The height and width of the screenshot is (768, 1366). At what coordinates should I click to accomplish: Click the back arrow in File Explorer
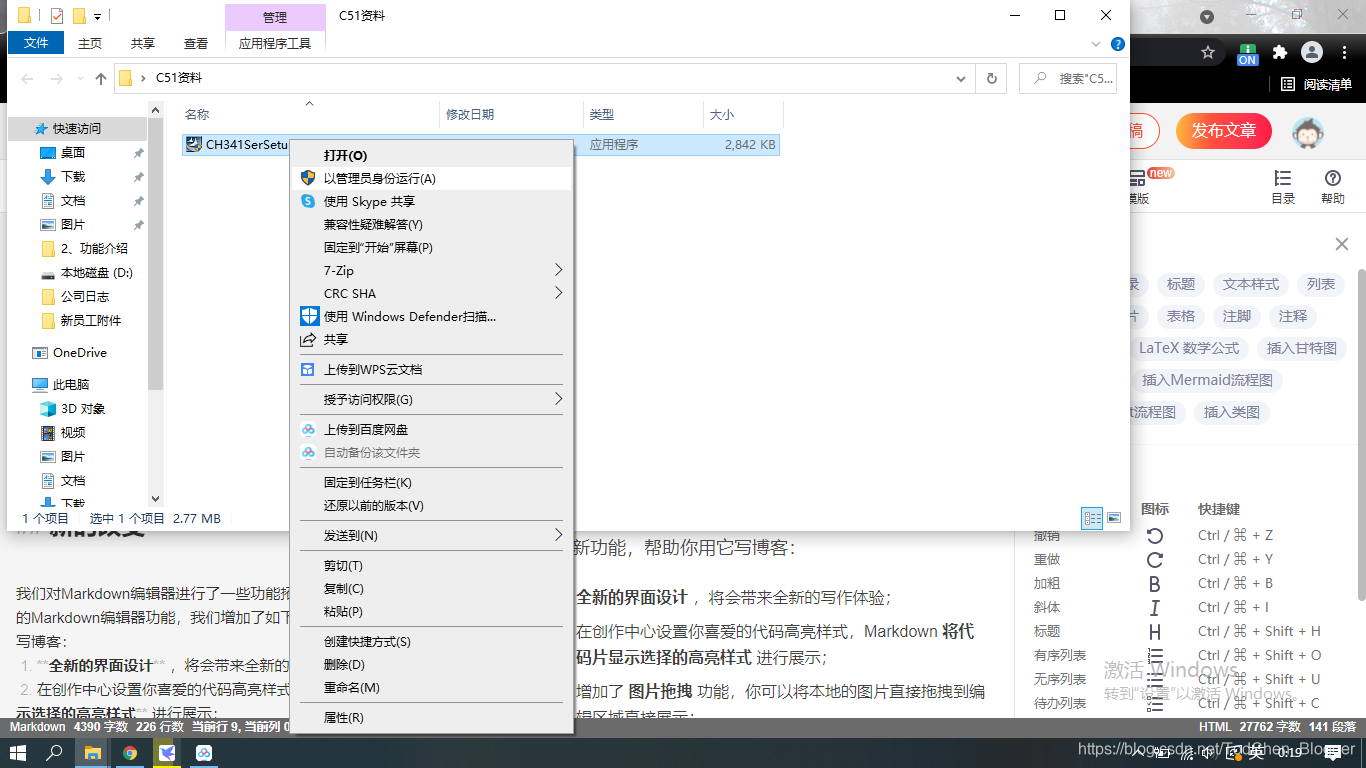[27, 78]
